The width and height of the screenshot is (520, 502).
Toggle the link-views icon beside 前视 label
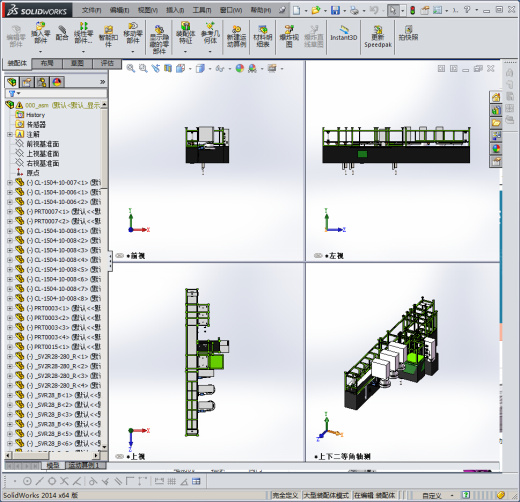coord(119,256)
